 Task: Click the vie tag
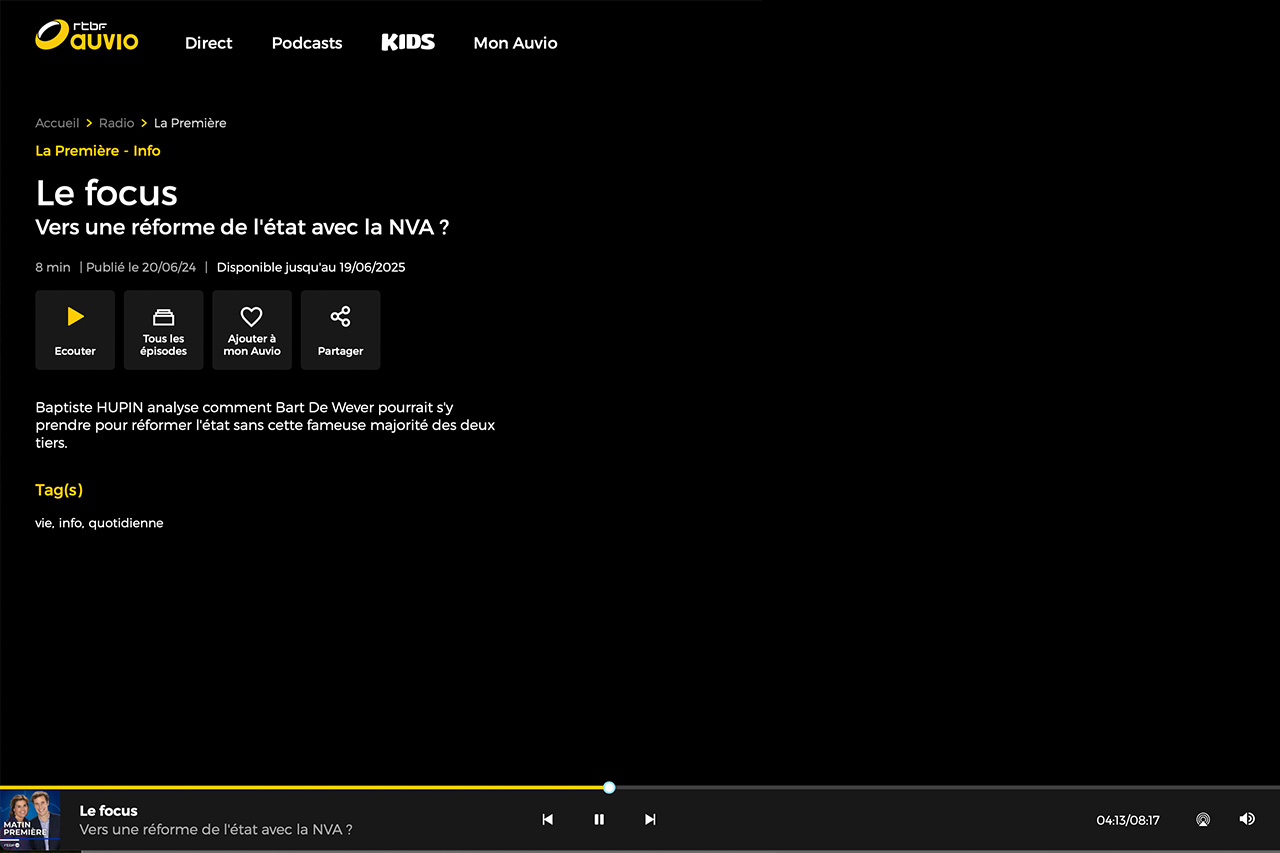[x=44, y=523]
